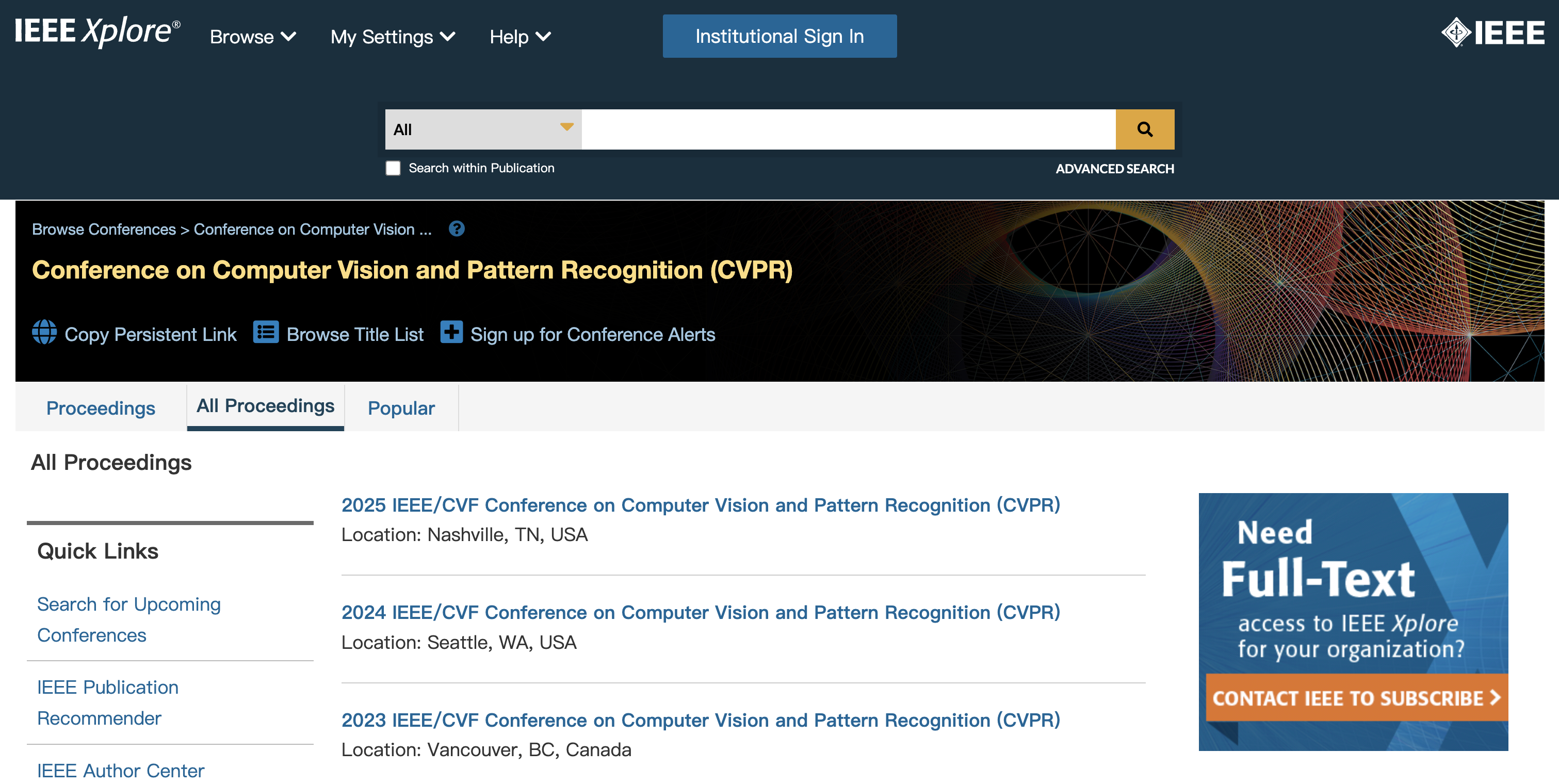Click the plus icon for Conference Alerts
1559x784 pixels.
coord(451,333)
